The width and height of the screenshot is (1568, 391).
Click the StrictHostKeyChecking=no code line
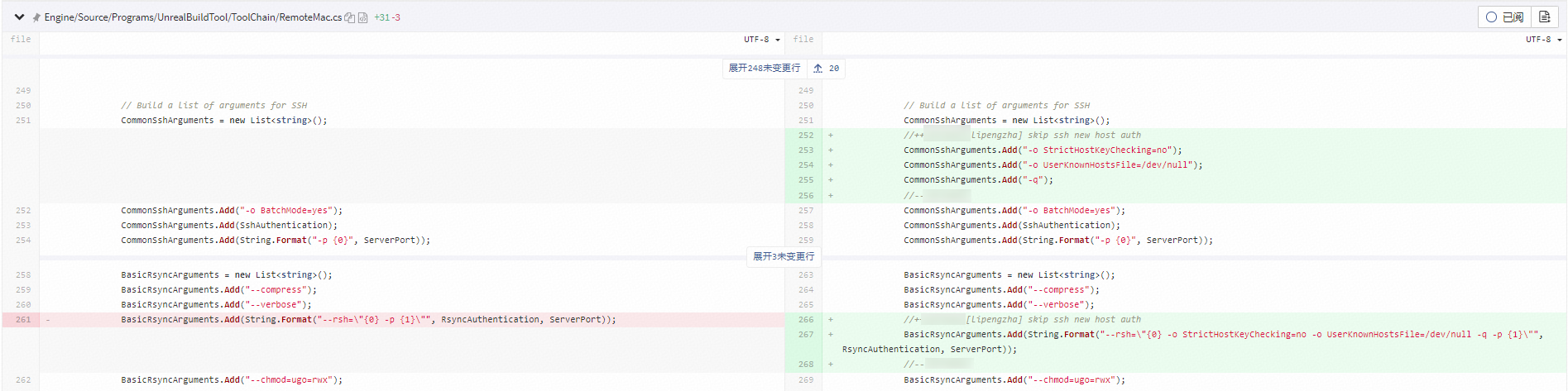pos(1043,150)
